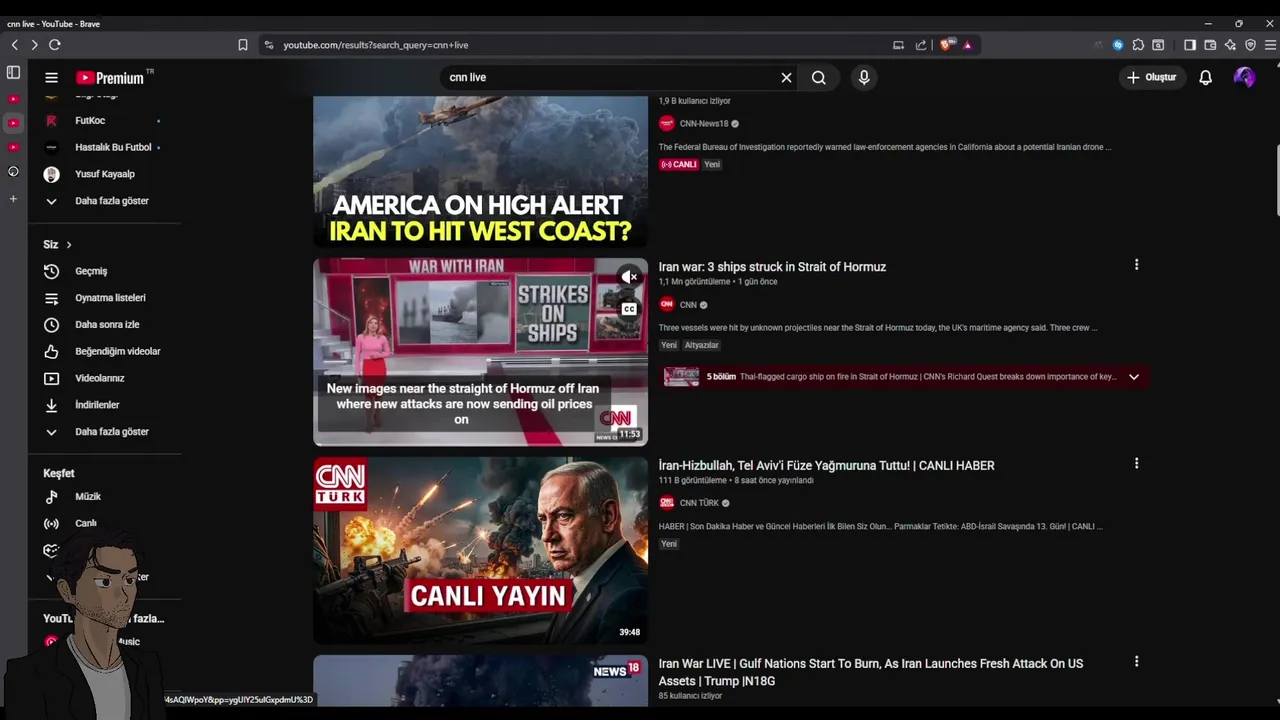Unmute the preview on Strikes on Ships
The image size is (1280, 720).
(x=628, y=277)
